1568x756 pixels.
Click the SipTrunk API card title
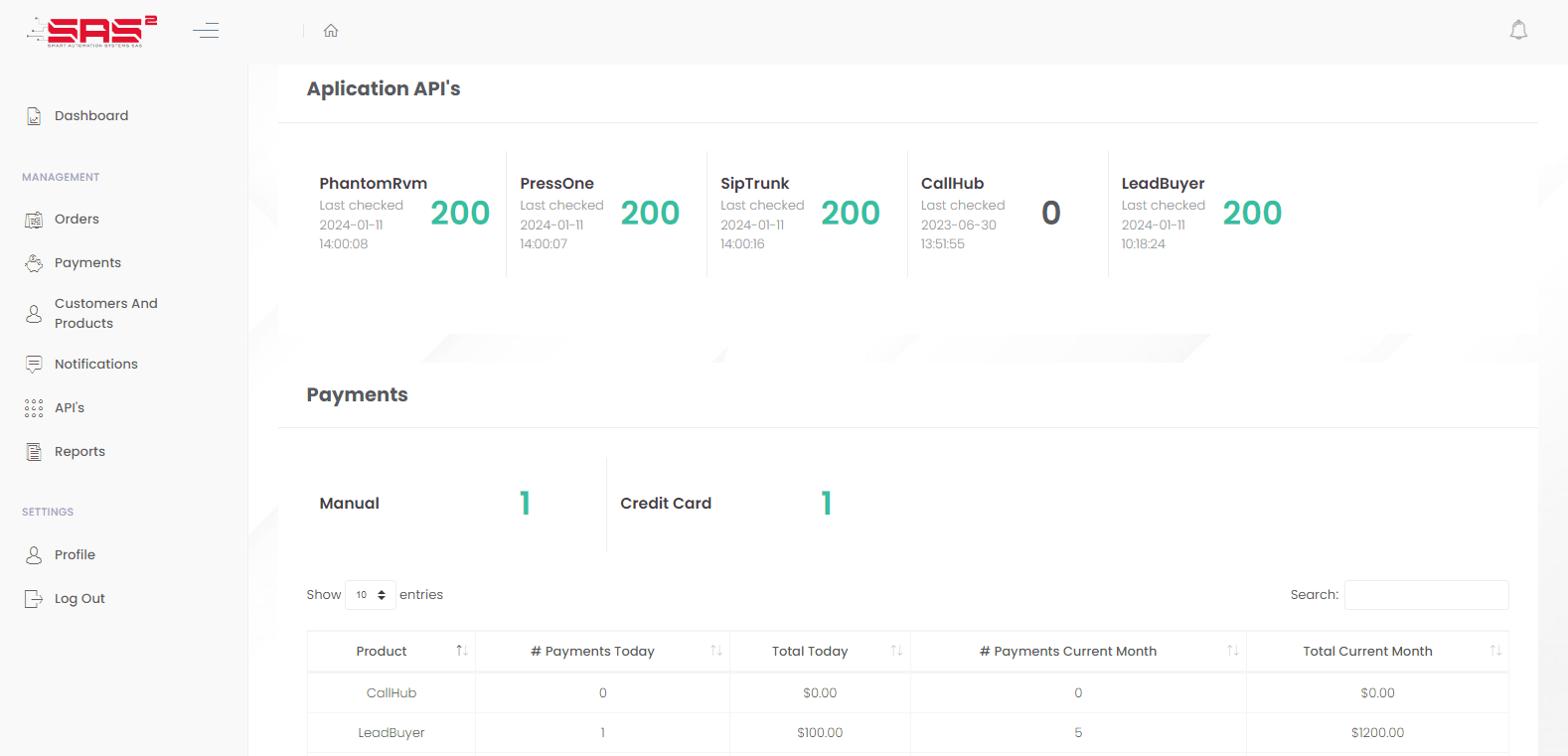click(x=755, y=184)
